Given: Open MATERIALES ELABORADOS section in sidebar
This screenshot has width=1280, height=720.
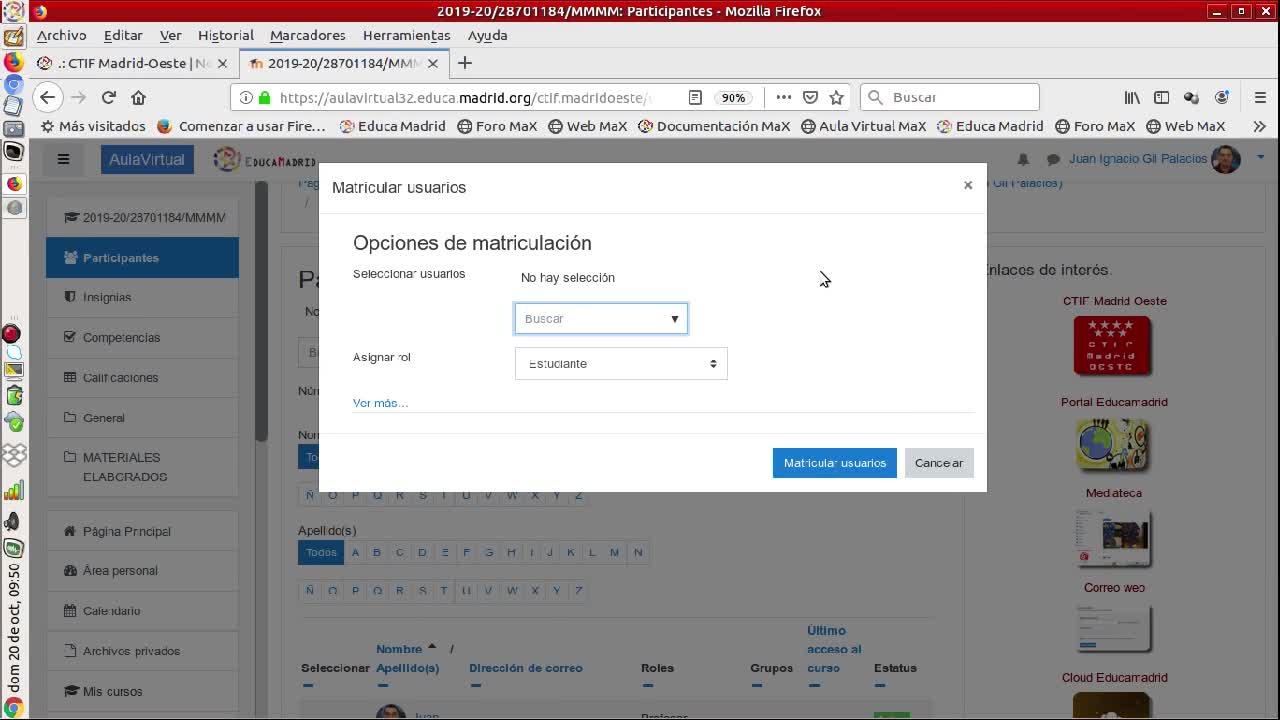Looking at the screenshot, I should [142, 467].
